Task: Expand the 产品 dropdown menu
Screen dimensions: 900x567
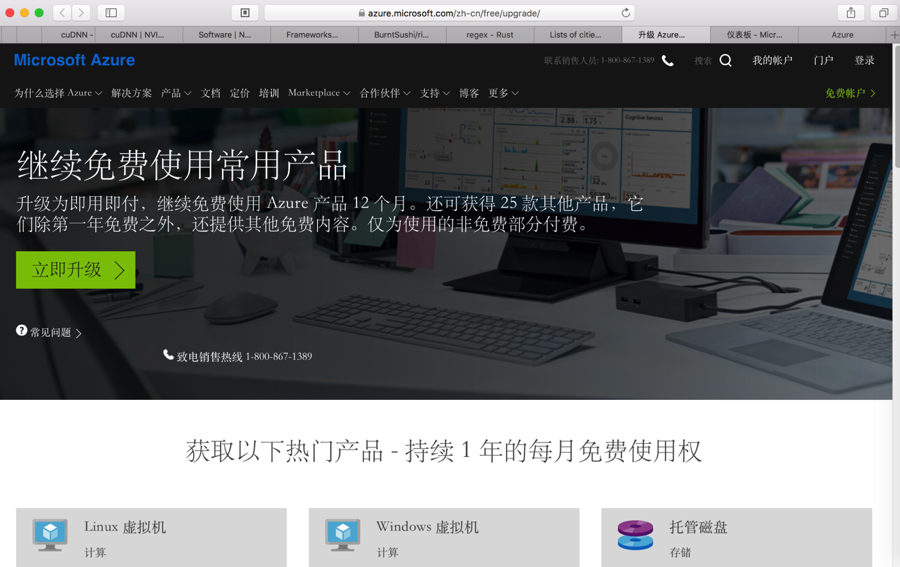Action: tap(176, 93)
